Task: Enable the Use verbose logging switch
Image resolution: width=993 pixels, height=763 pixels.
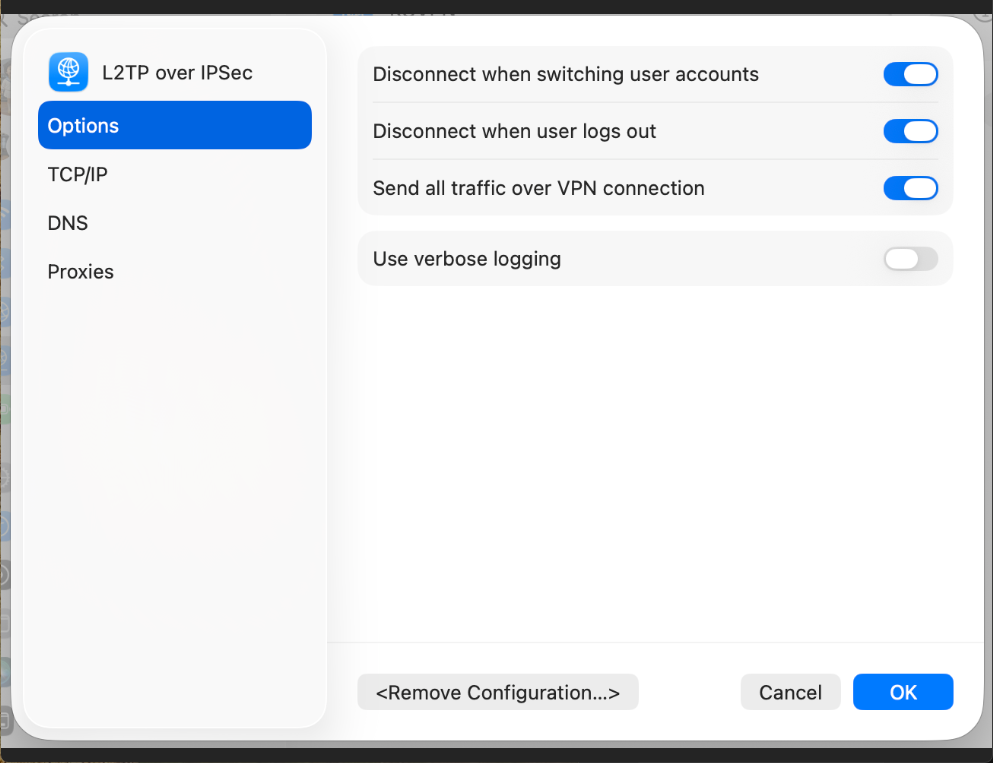Action: (x=910, y=259)
